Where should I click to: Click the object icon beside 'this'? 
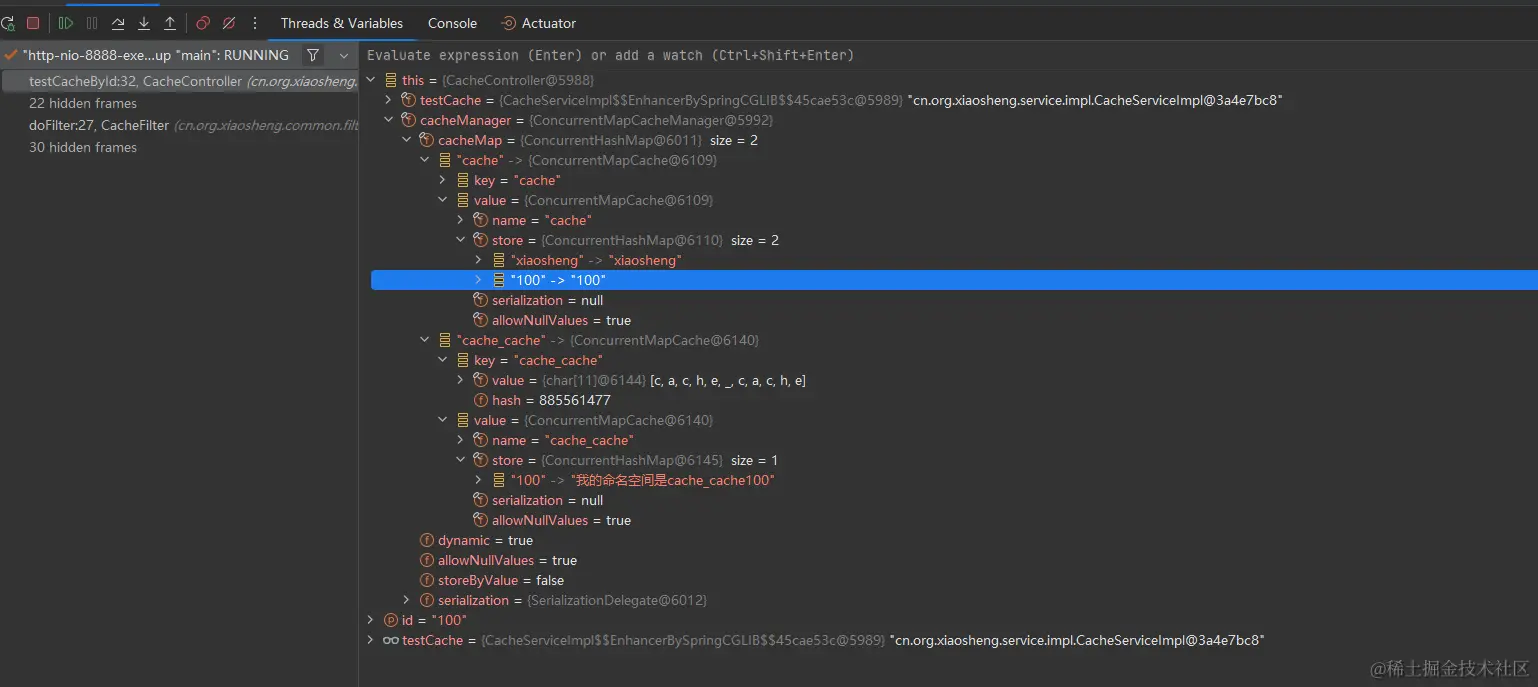391,80
